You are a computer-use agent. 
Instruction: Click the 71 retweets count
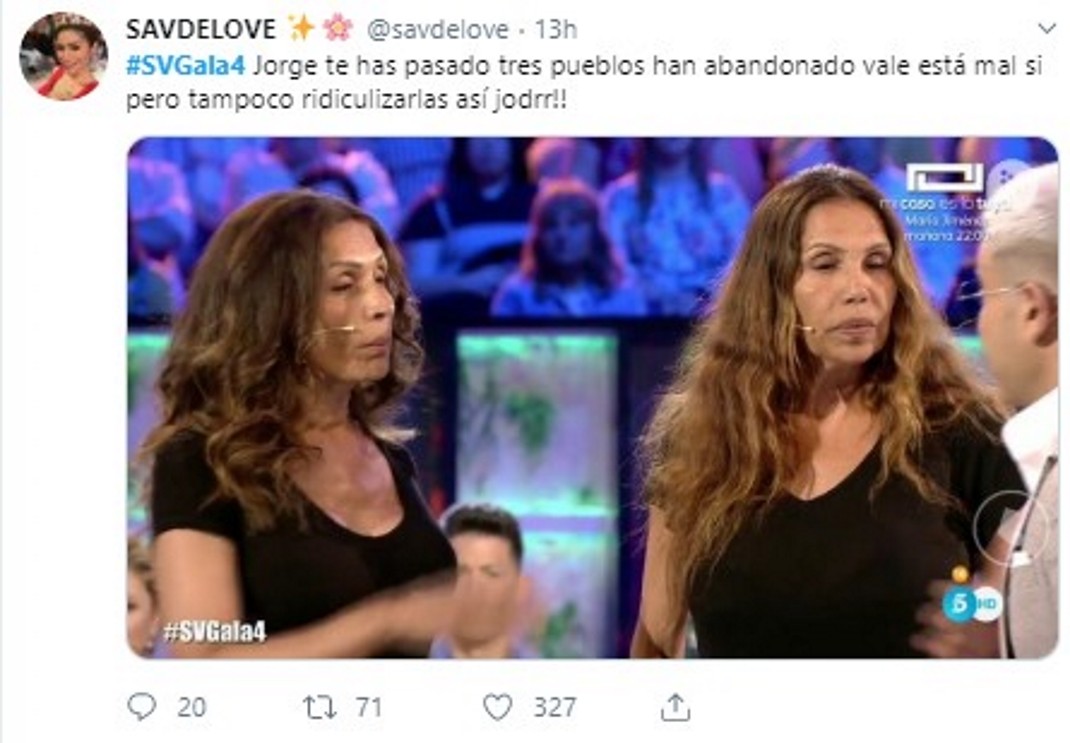point(369,708)
